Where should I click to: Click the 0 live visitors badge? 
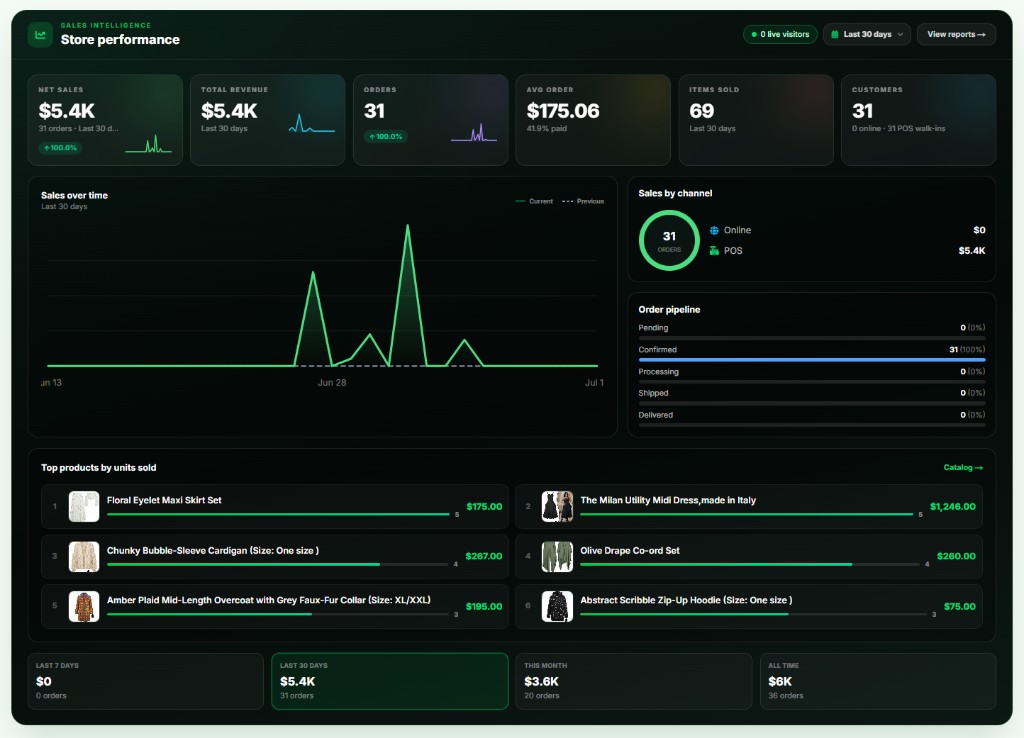point(780,35)
